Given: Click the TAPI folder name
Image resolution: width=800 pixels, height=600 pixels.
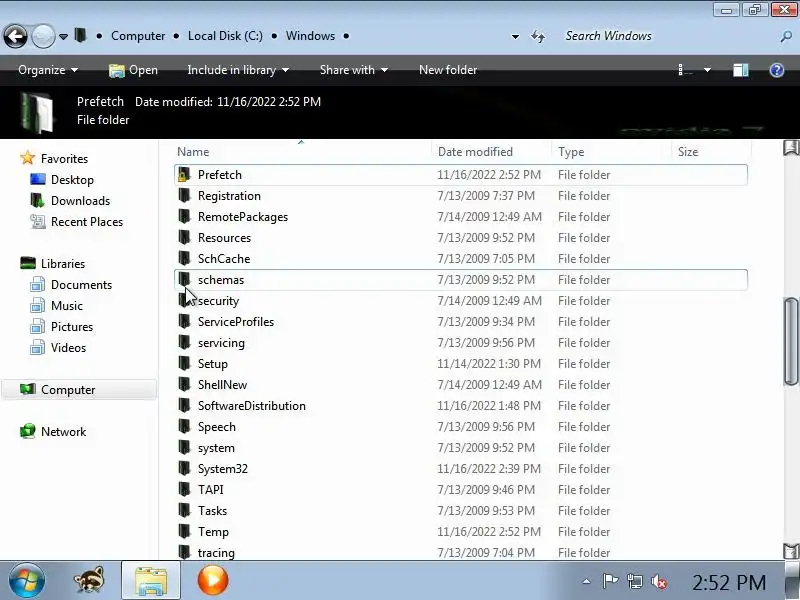Looking at the screenshot, I should coord(211,490).
